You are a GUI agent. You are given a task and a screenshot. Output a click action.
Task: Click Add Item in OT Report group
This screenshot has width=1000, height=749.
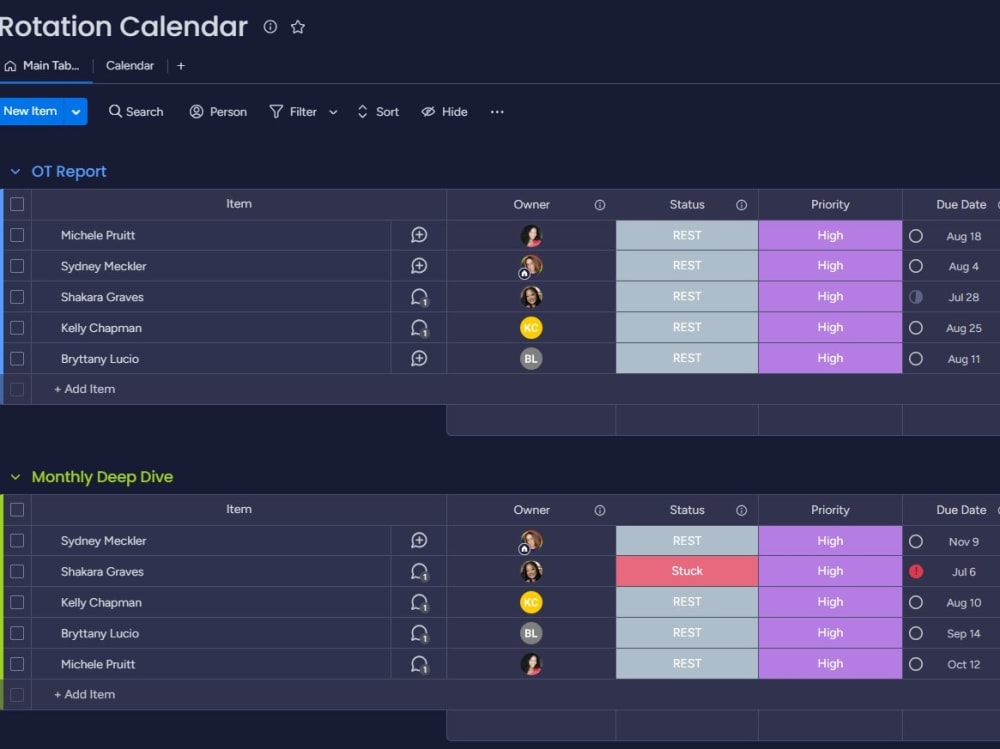coord(84,389)
